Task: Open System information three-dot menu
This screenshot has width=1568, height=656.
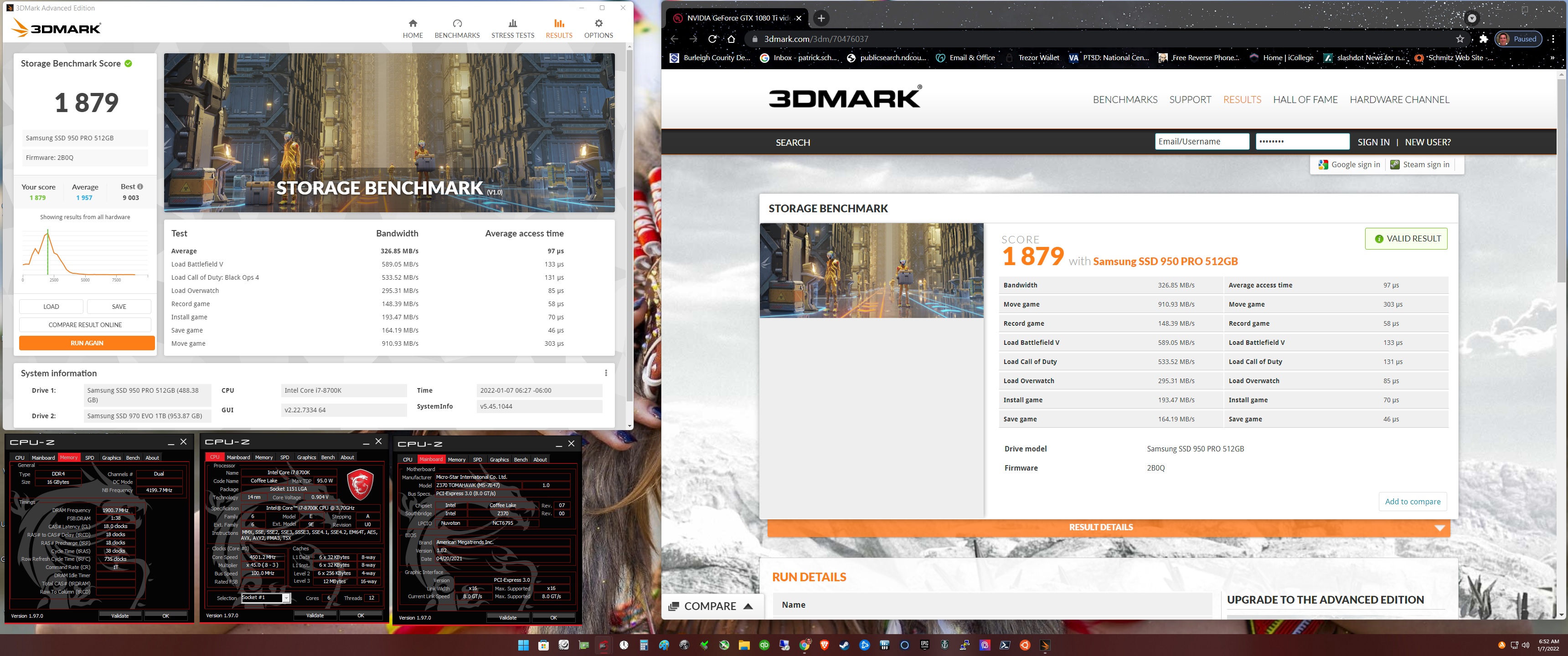Action: (606, 373)
